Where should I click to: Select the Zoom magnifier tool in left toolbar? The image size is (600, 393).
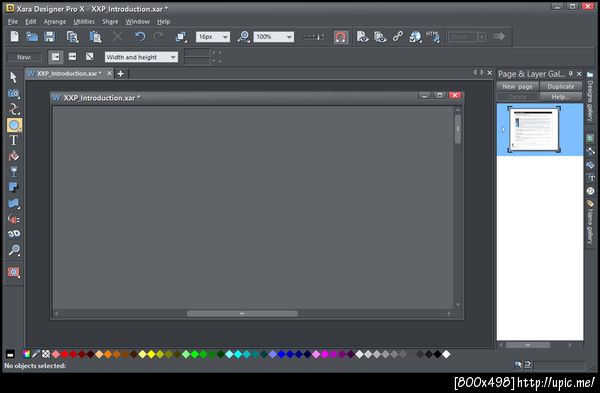14,250
